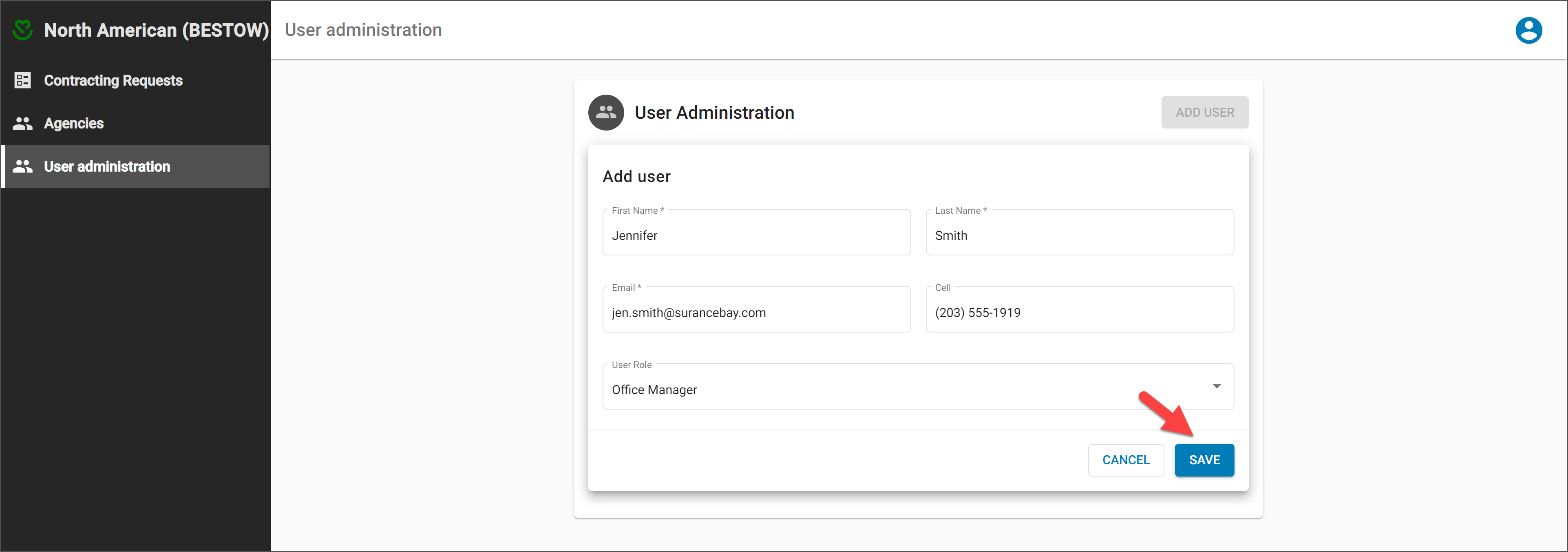Viewport: 1568px width, 552px height.
Task: Go to the Agencies menu item
Action: point(74,124)
